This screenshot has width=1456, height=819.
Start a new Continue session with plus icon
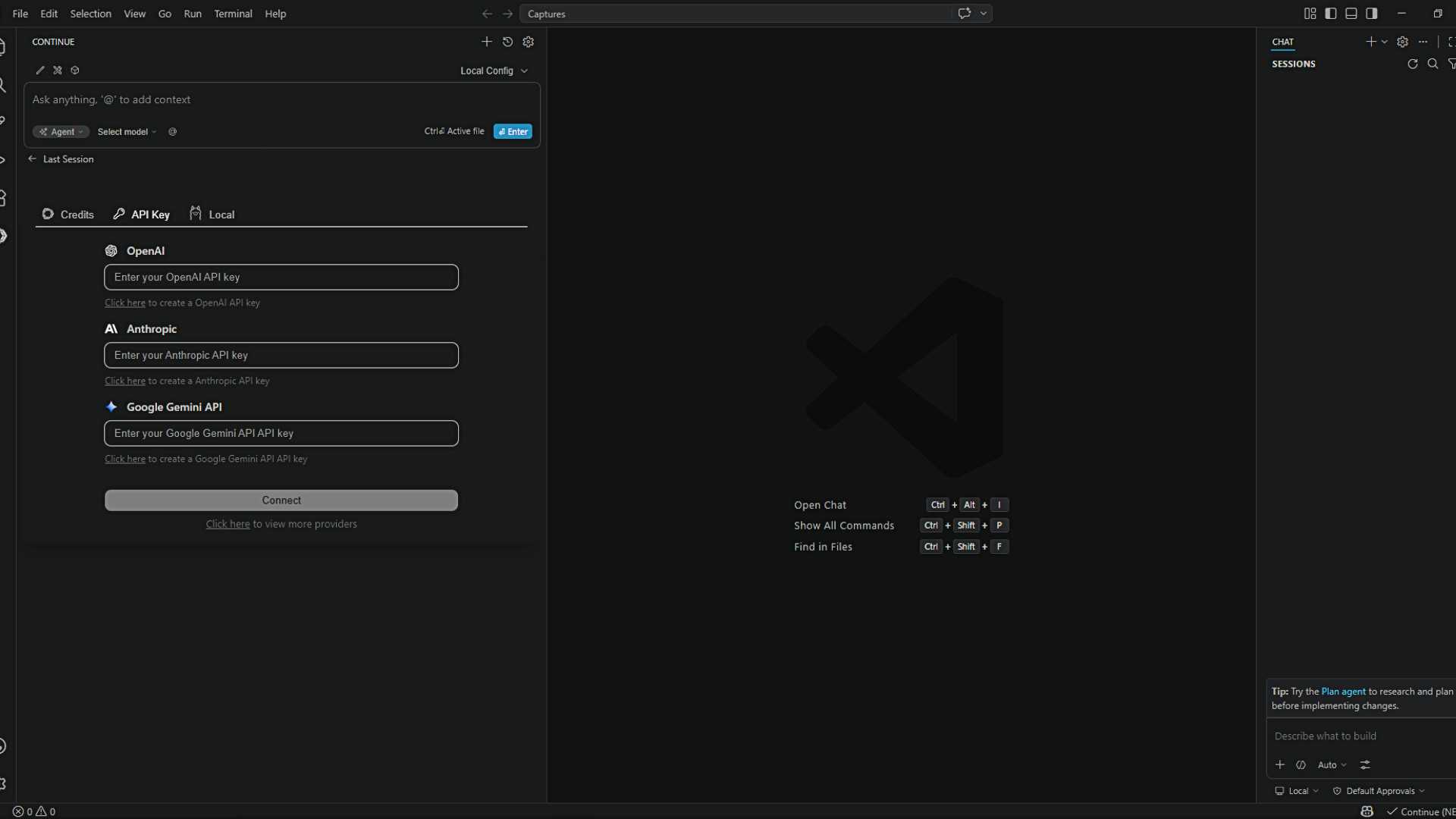point(487,42)
